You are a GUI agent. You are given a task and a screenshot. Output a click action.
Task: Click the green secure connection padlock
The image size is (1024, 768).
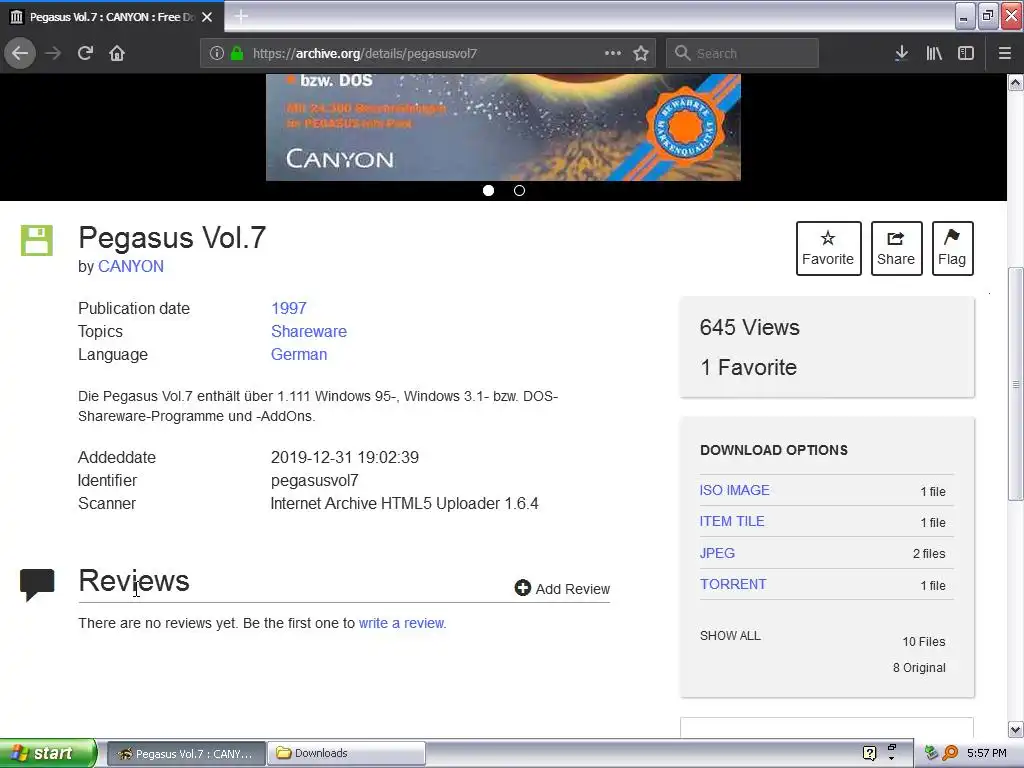[237, 53]
